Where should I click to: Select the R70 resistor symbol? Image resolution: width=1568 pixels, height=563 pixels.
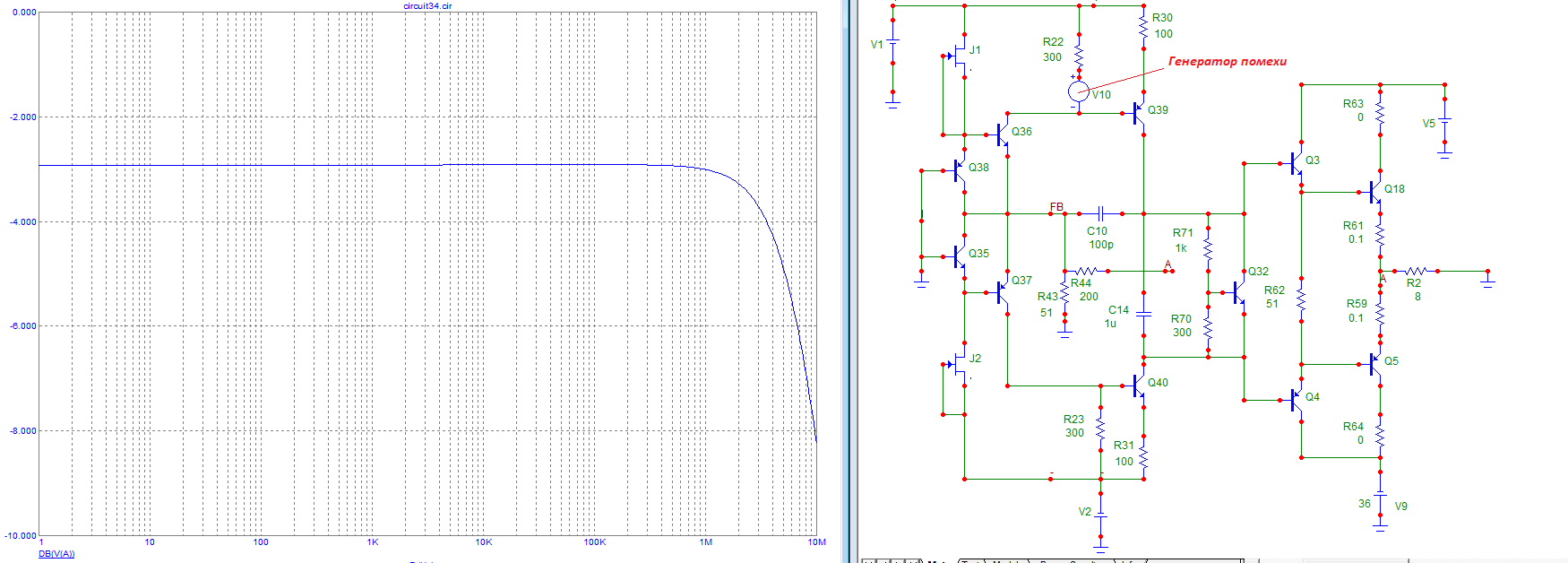click(x=1208, y=328)
